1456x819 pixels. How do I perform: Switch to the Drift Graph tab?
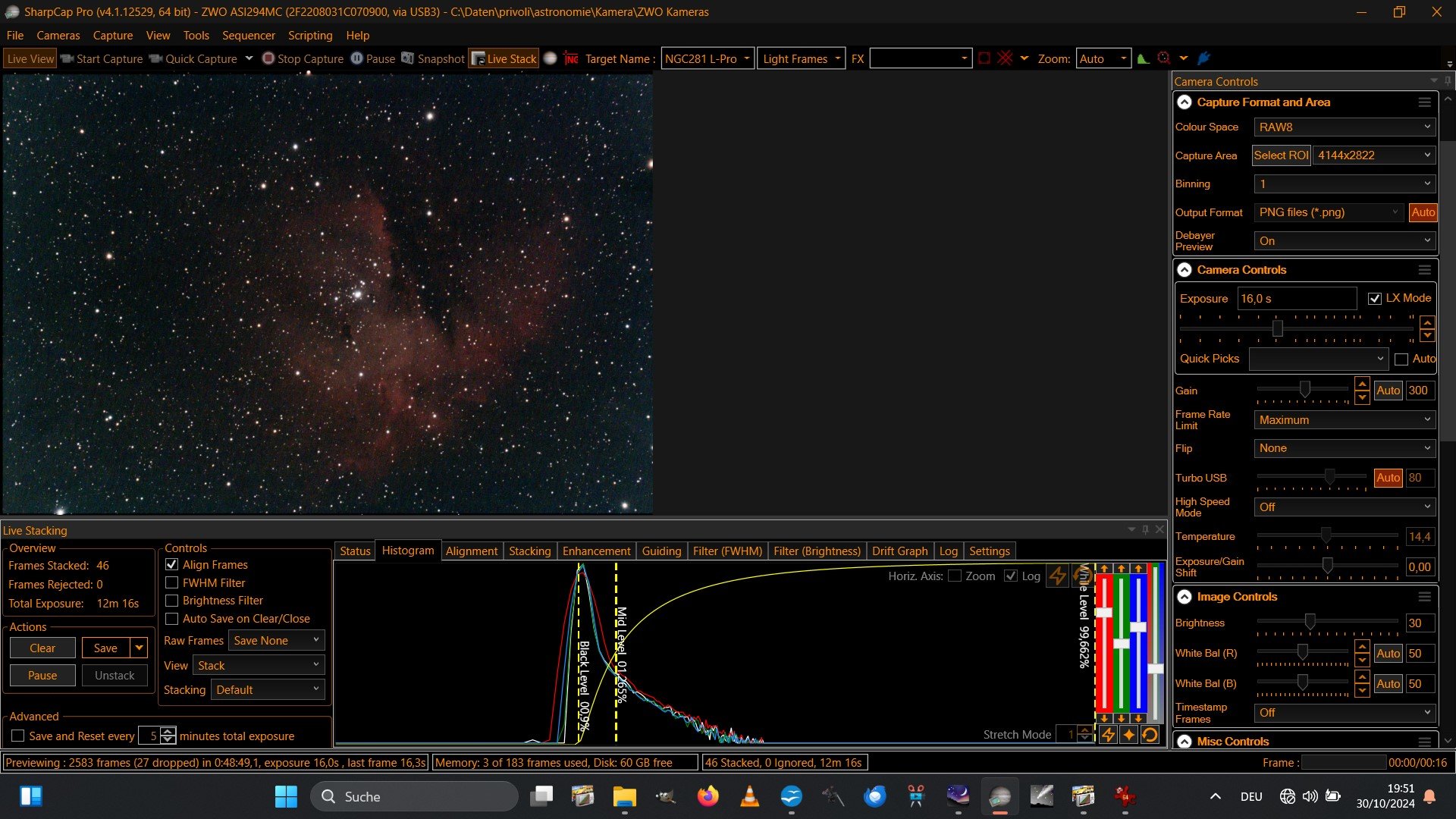(899, 551)
